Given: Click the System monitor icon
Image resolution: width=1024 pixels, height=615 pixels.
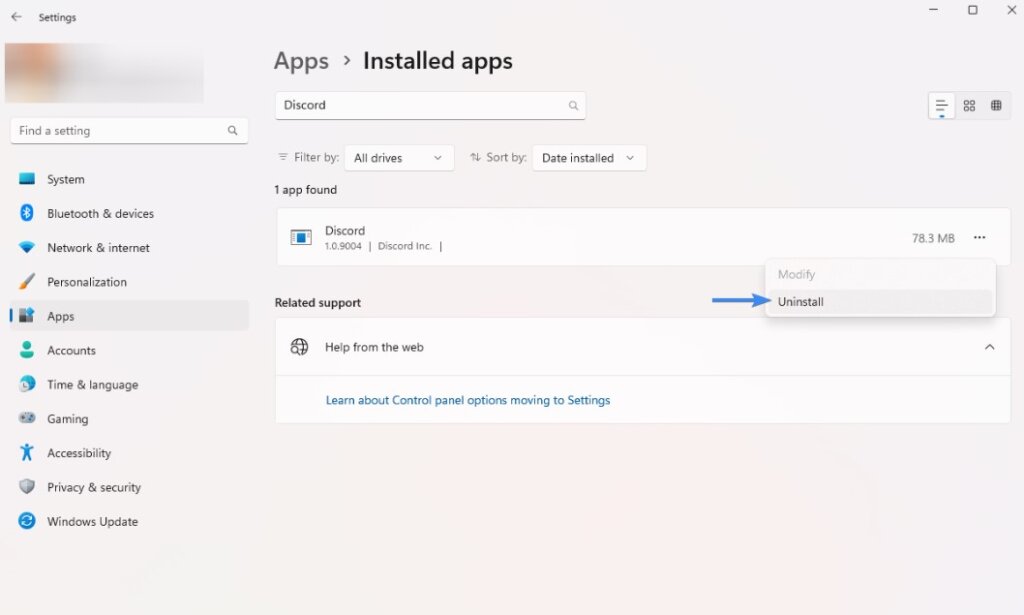Looking at the screenshot, I should (27, 179).
